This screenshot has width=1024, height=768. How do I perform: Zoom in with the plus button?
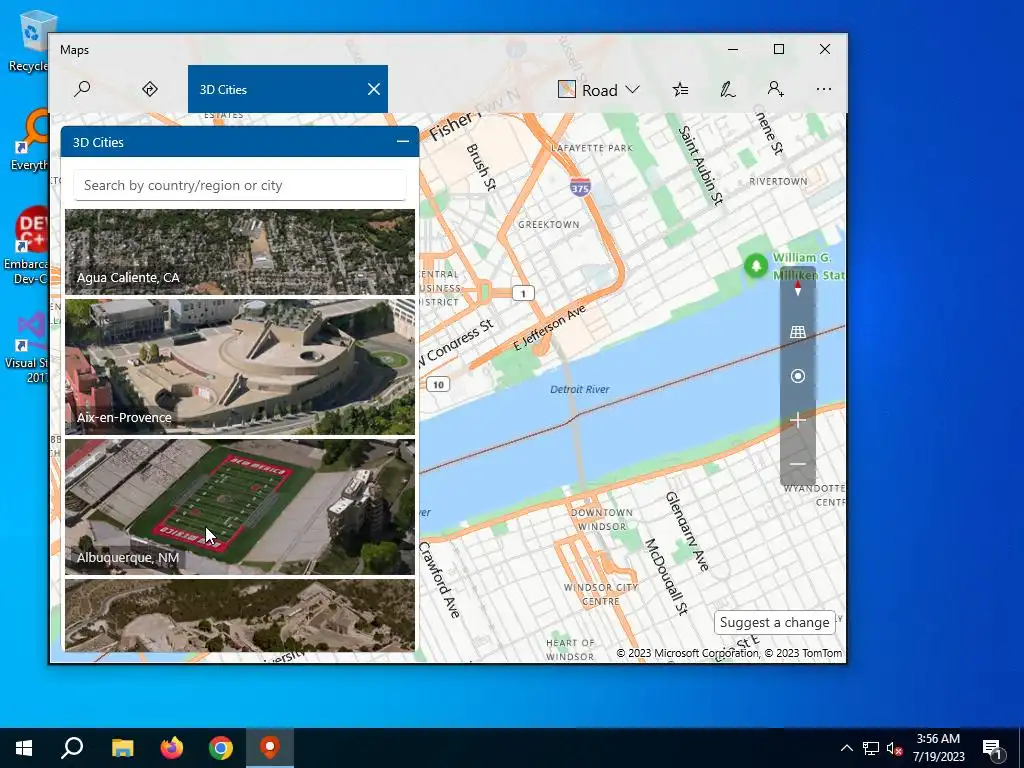click(x=797, y=420)
